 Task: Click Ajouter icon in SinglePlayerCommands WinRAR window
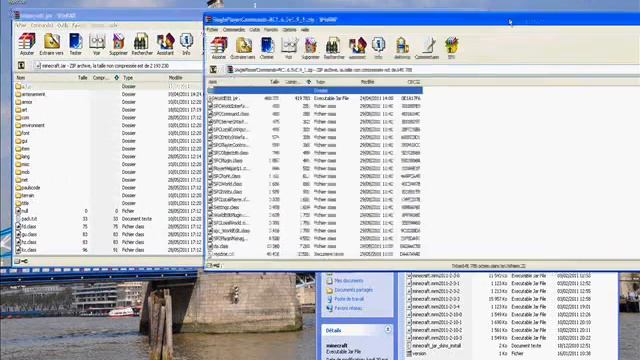click(219, 48)
